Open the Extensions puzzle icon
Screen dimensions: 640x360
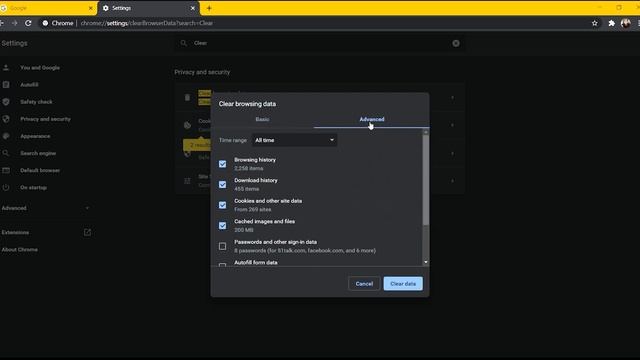[x=611, y=23]
